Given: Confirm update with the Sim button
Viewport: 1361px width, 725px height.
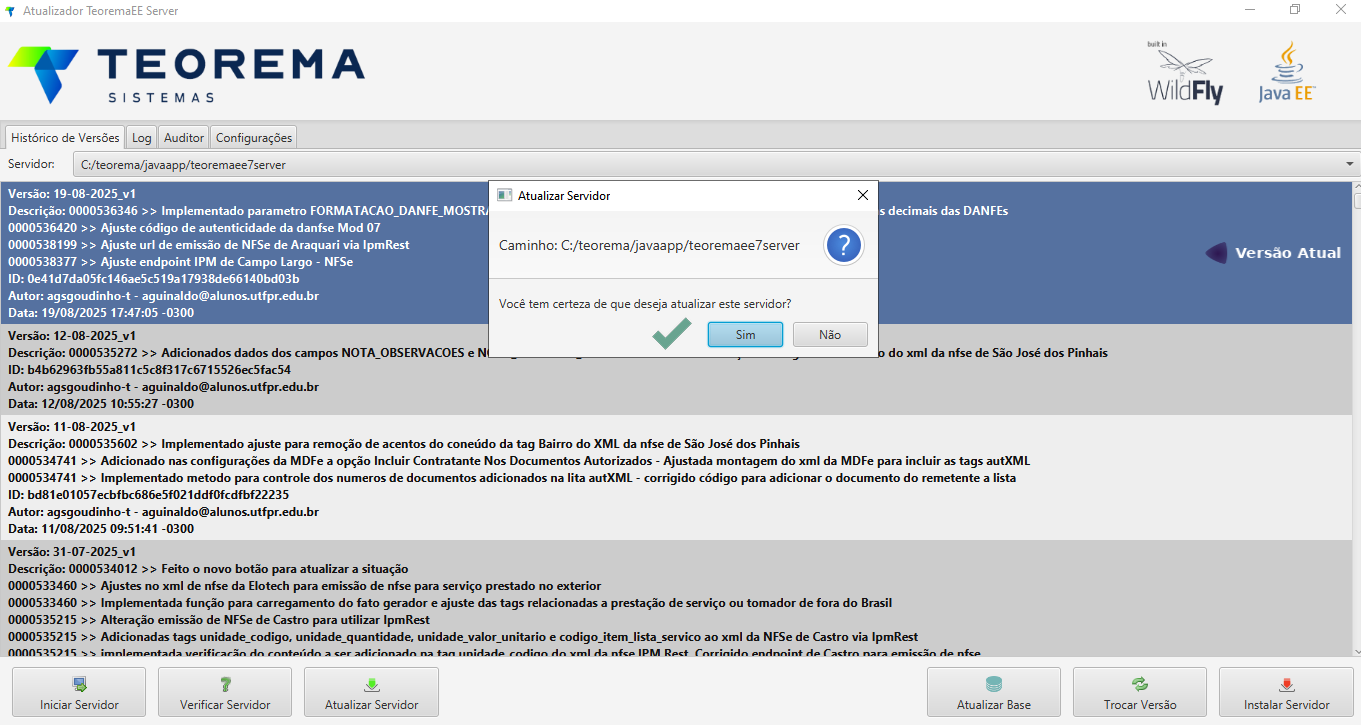Looking at the screenshot, I should [x=745, y=335].
